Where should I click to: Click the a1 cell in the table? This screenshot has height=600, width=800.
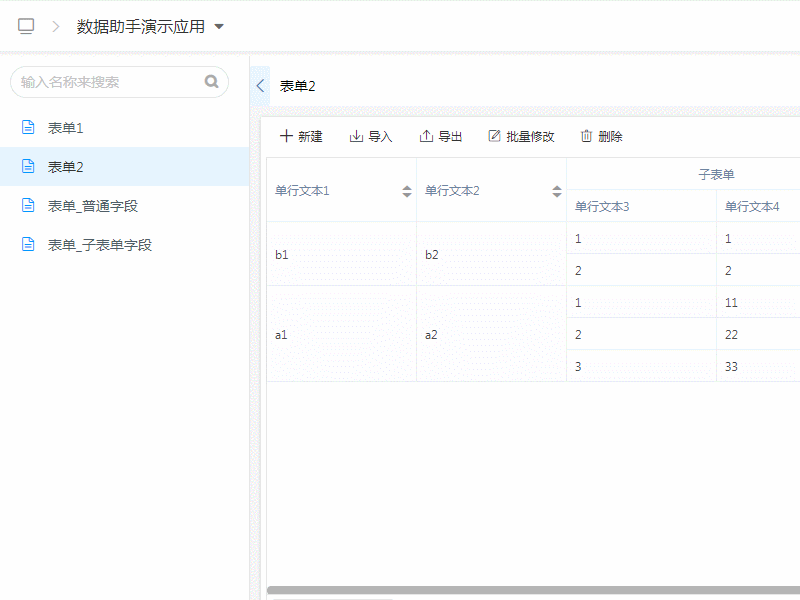click(281, 335)
